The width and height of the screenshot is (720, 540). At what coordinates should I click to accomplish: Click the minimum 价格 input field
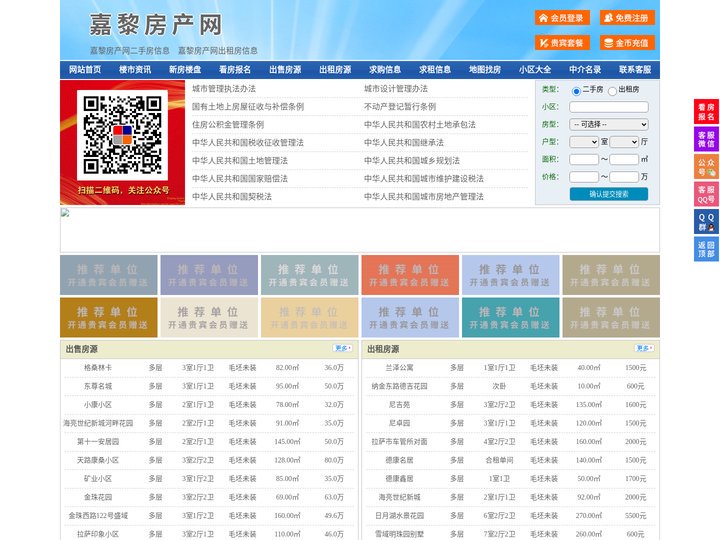click(584, 177)
